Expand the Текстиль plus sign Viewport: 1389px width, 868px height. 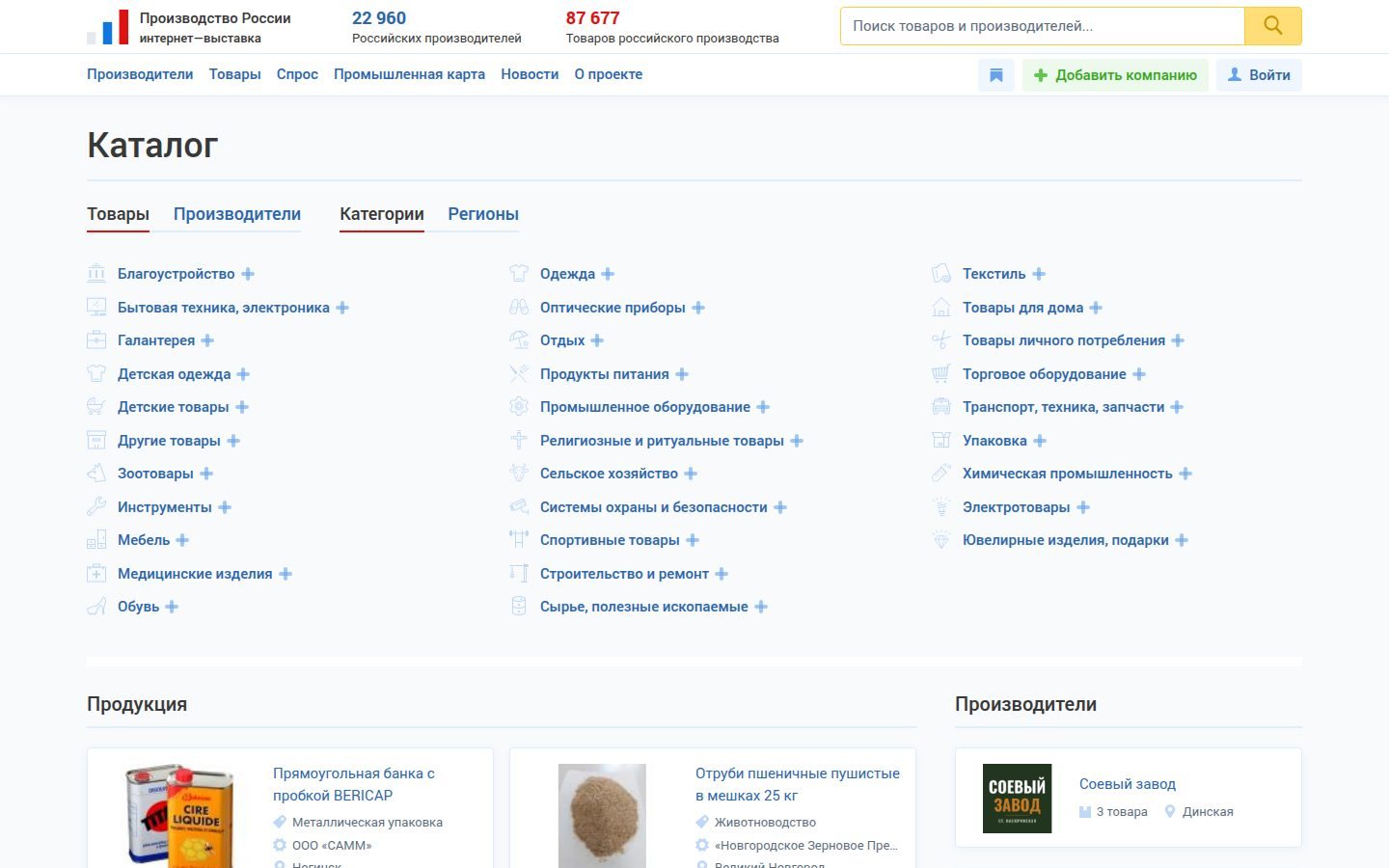point(1039,274)
